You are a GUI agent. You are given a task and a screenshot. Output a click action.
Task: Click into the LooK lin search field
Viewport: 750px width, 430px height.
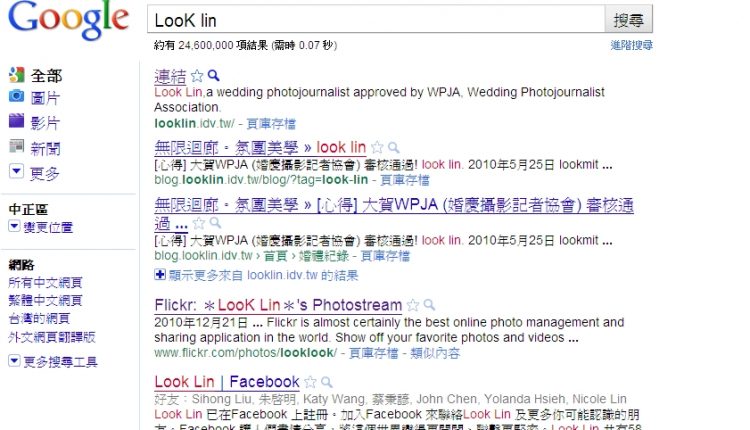[376, 20]
